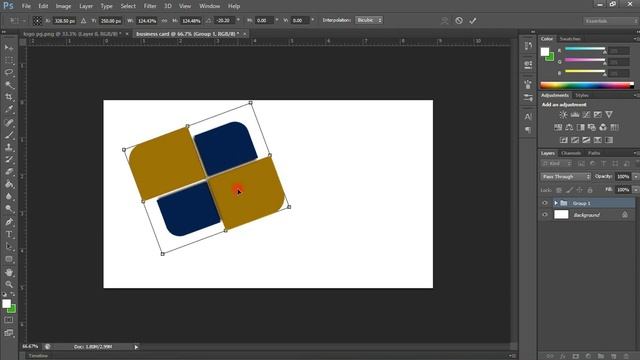Image resolution: width=640 pixels, height=360 pixels.
Task: Add a Brightness/Contrast adjustment
Action: 563,115
